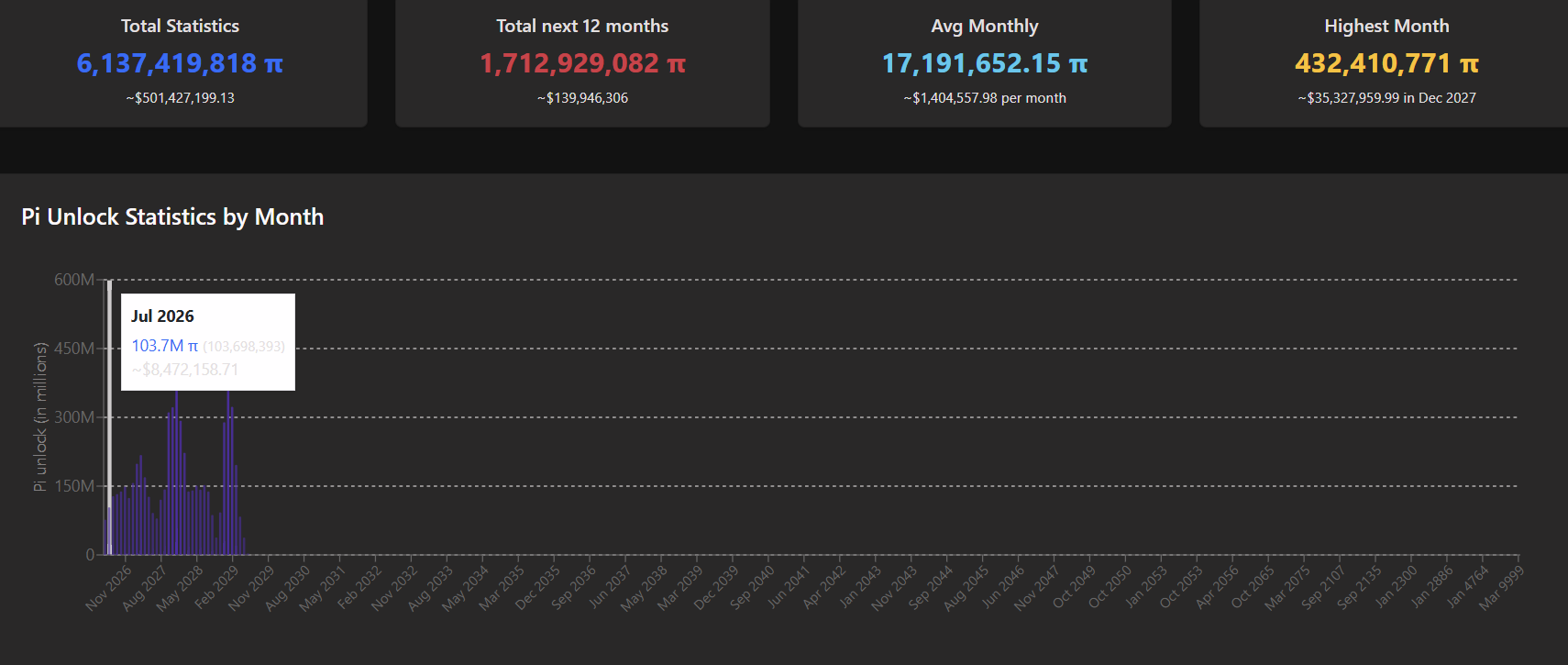The width and height of the screenshot is (1568, 665).
Task: Click the Sep 2044 x-axis label
Action: [x=932, y=588]
